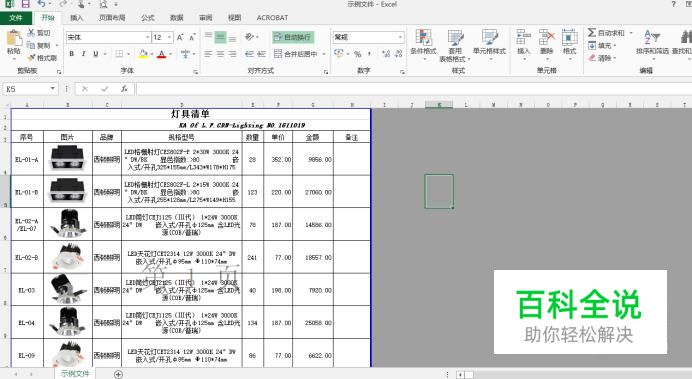The height and width of the screenshot is (379, 692).
Task: Click the red Font Color swatch
Action: [x=162, y=54]
